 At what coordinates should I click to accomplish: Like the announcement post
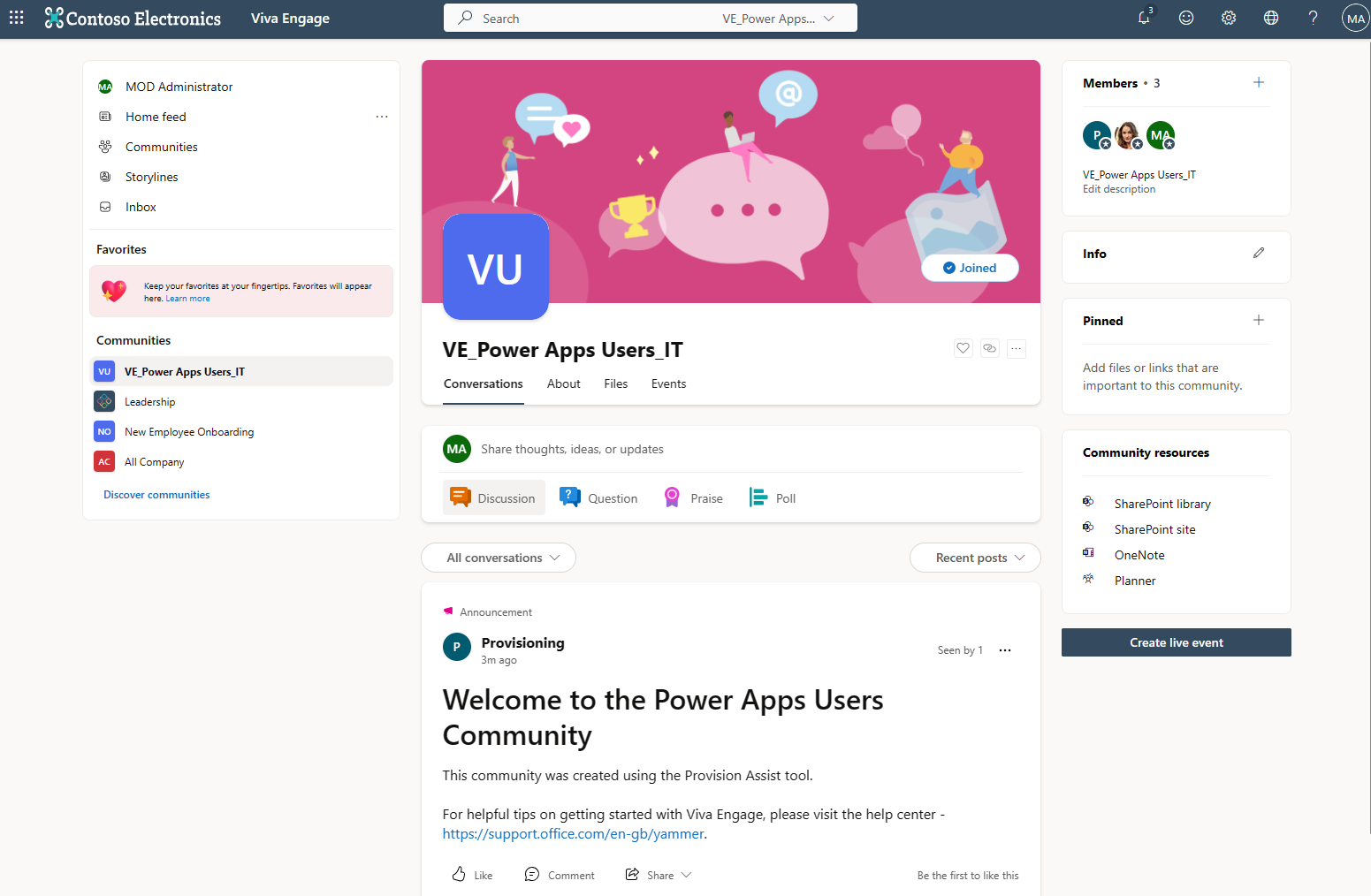[x=472, y=875]
